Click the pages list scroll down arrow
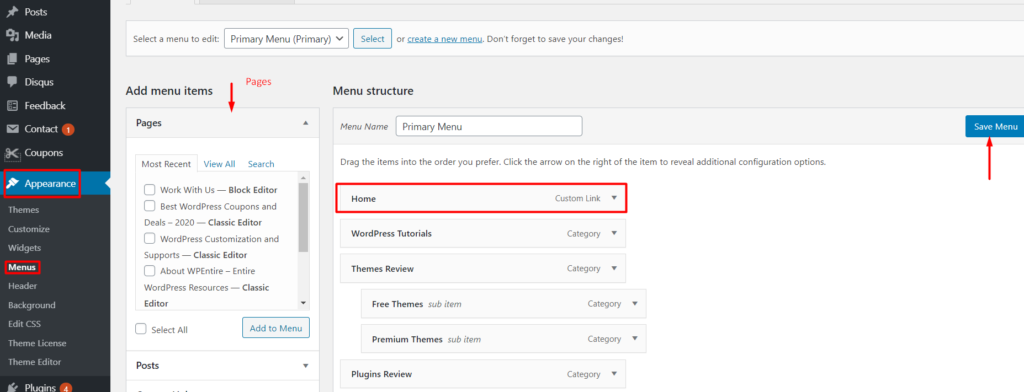Image resolution: width=1024 pixels, height=392 pixels. (303, 303)
